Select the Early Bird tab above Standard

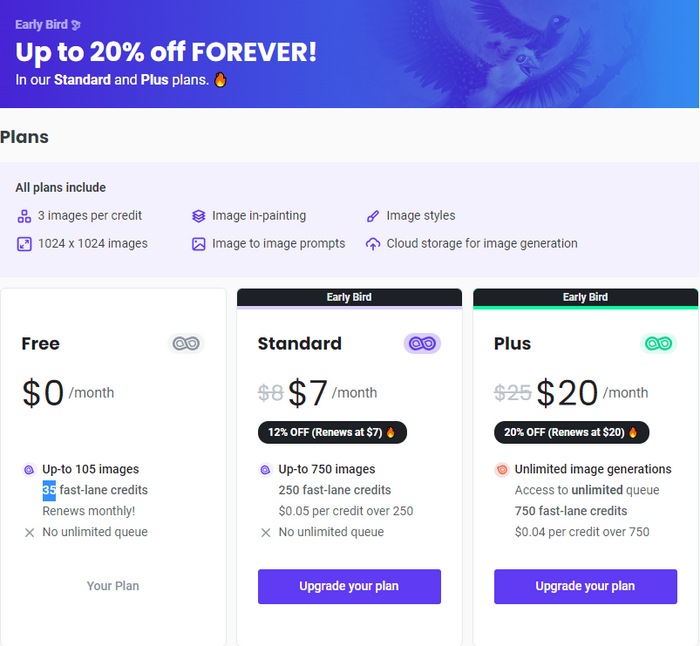click(x=349, y=297)
